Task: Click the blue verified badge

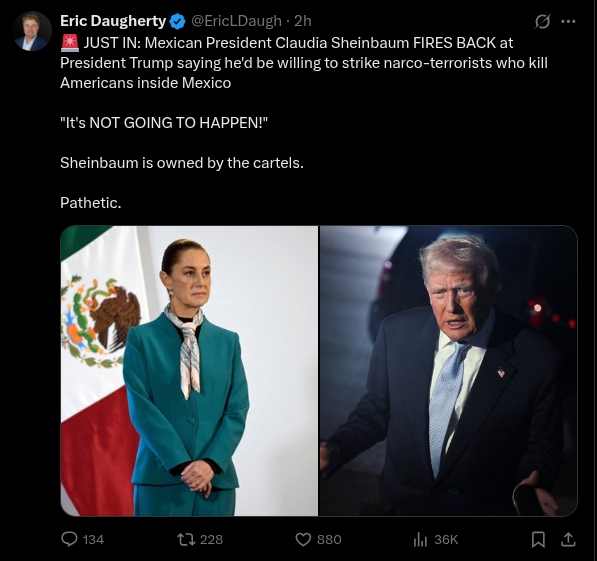Action: coord(177,21)
